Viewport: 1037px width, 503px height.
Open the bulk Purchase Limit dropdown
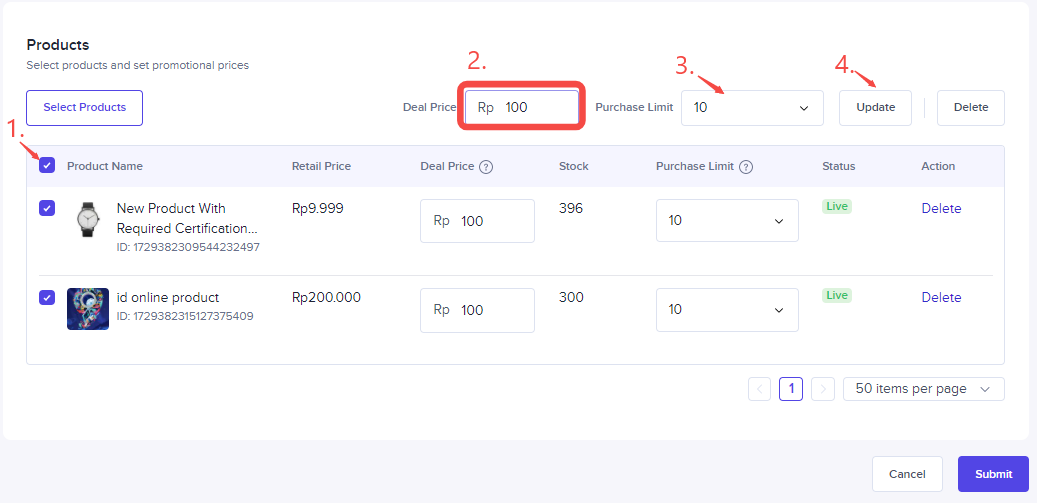[752, 108]
